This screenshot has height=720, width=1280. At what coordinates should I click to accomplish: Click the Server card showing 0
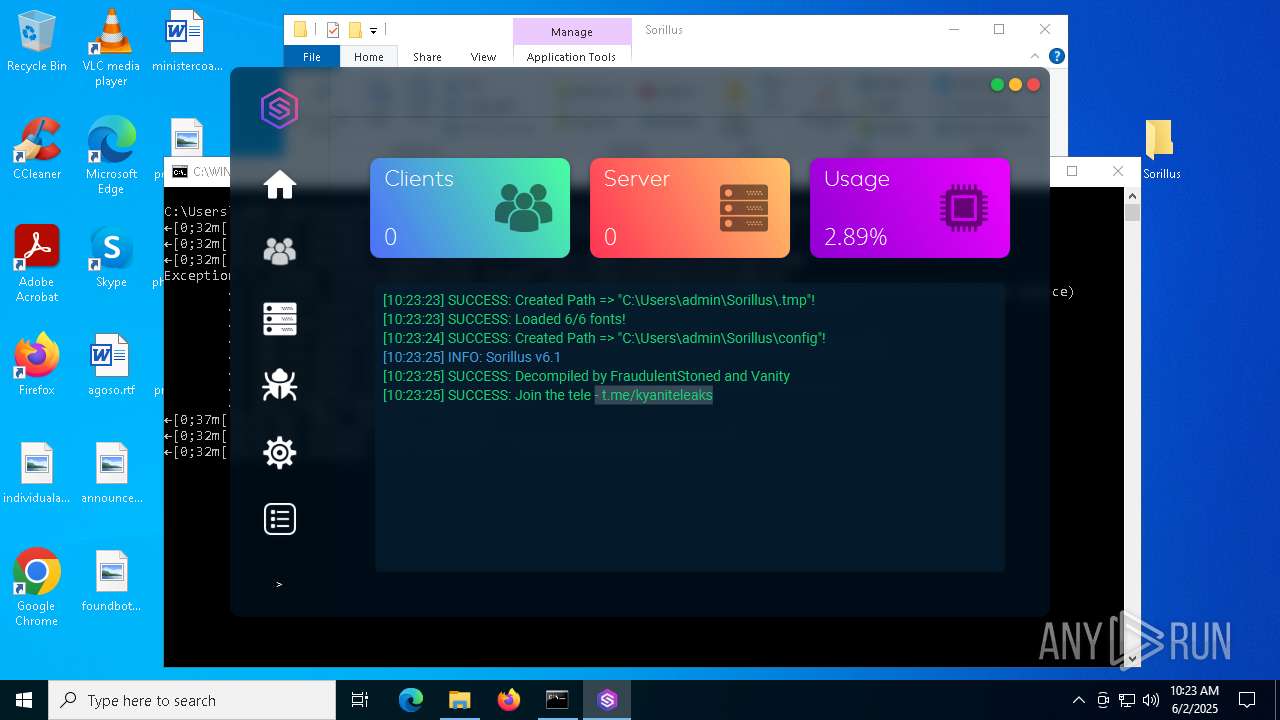pos(690,208)
